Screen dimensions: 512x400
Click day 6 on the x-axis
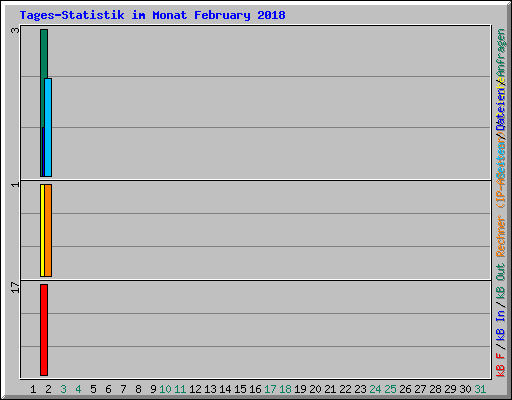pos(108,389)
